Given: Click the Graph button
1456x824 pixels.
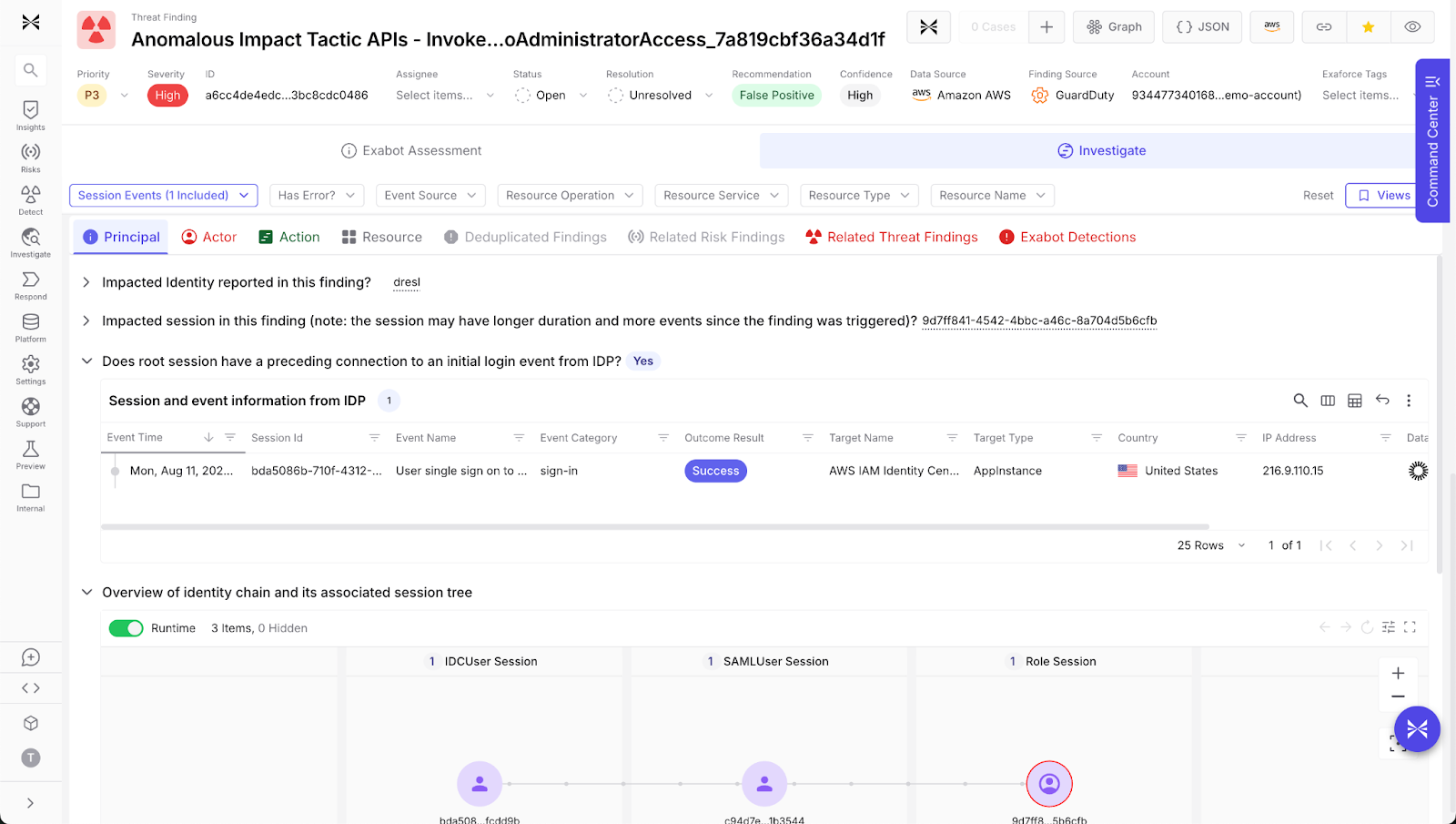Looking at the screenshot, I should tap(1114, 27).
